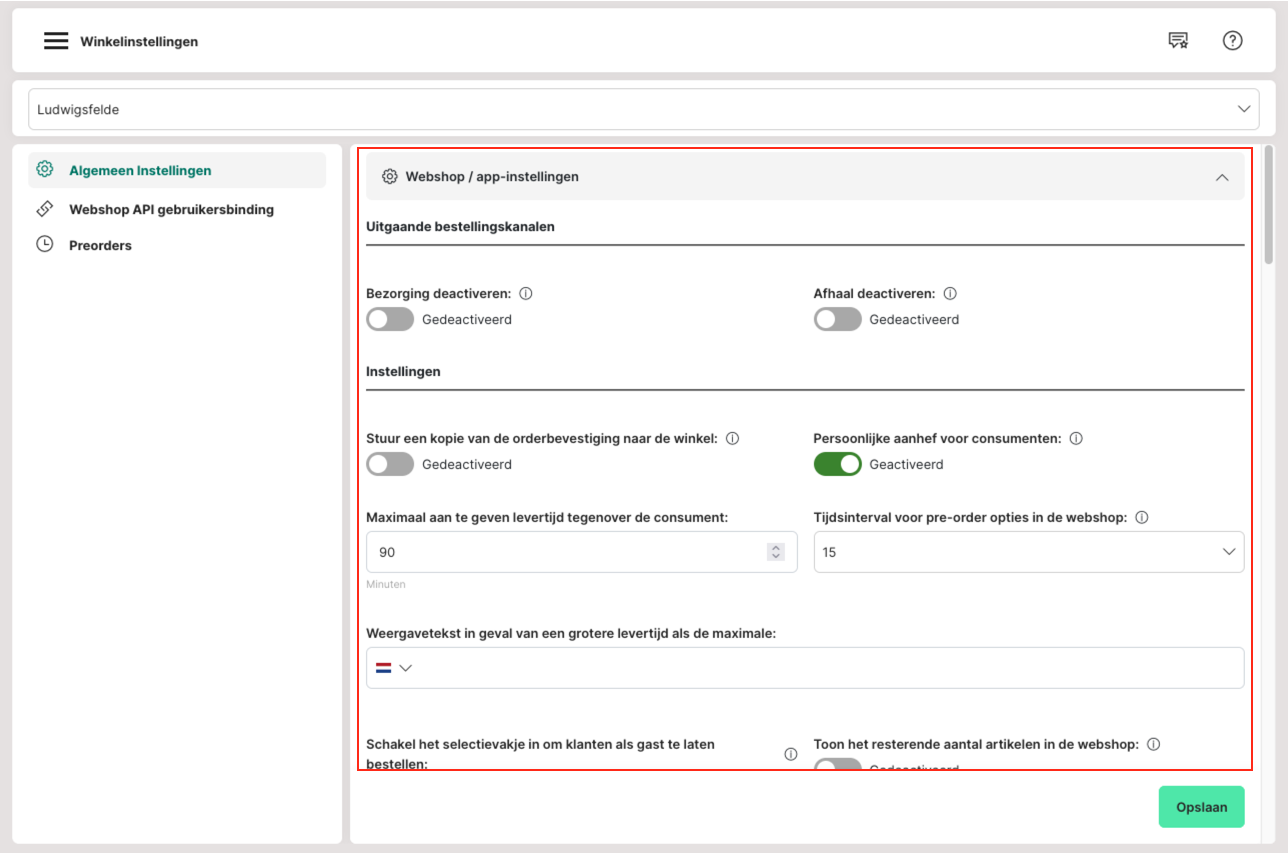Image resolution: width=1288 pixels, height=853 pixels.
Task: Click the feedback chat star icon
Action: [x=1178, y=41]
